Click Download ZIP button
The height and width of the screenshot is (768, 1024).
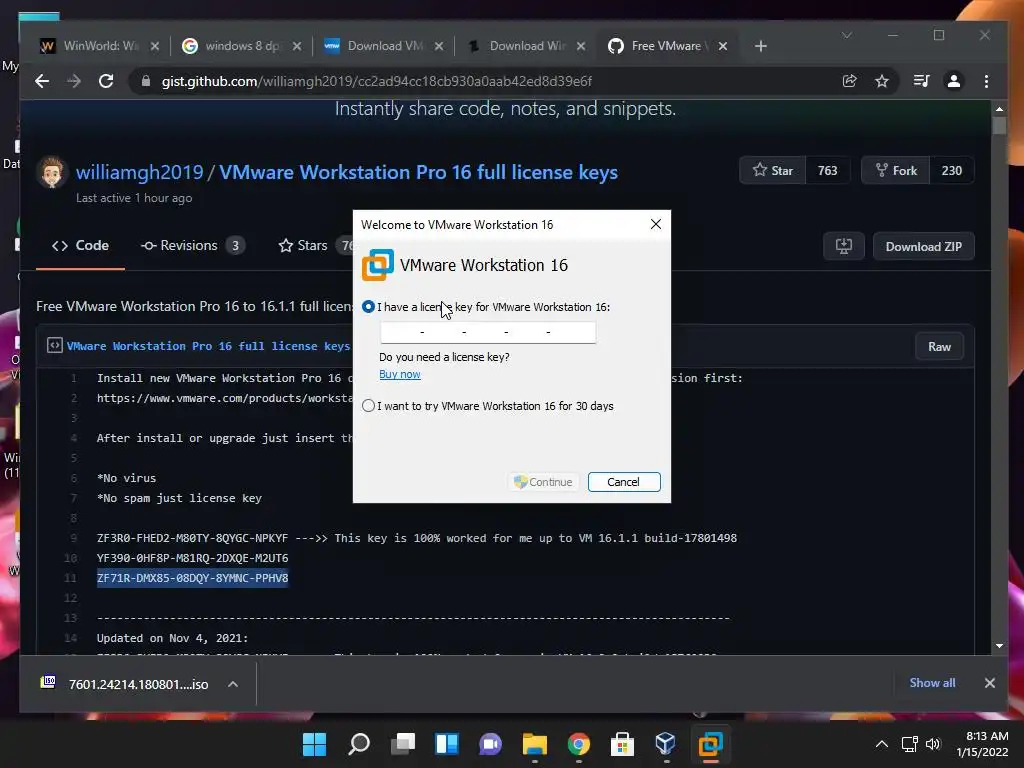923,246
